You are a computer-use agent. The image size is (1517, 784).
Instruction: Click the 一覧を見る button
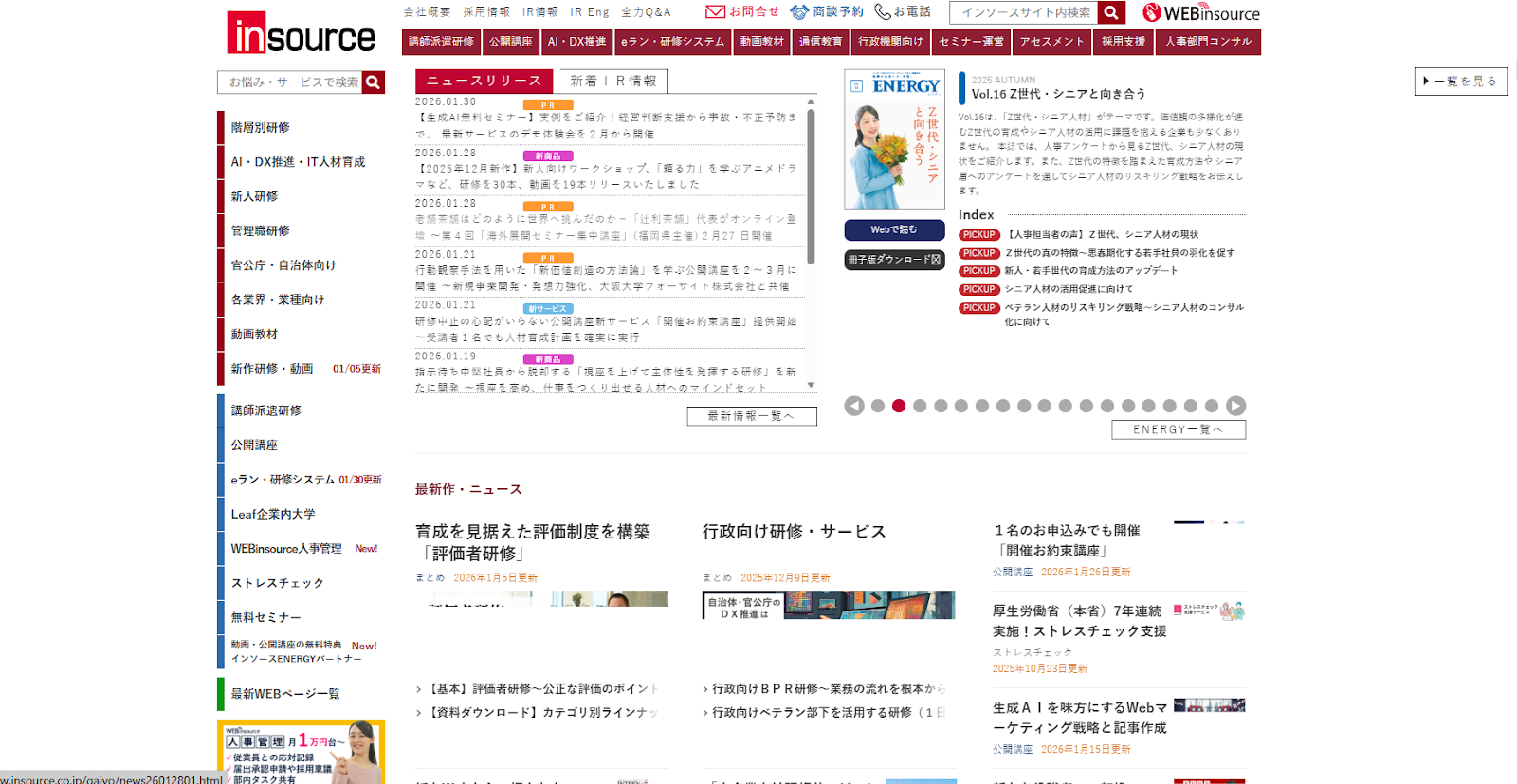(1460, 82)
